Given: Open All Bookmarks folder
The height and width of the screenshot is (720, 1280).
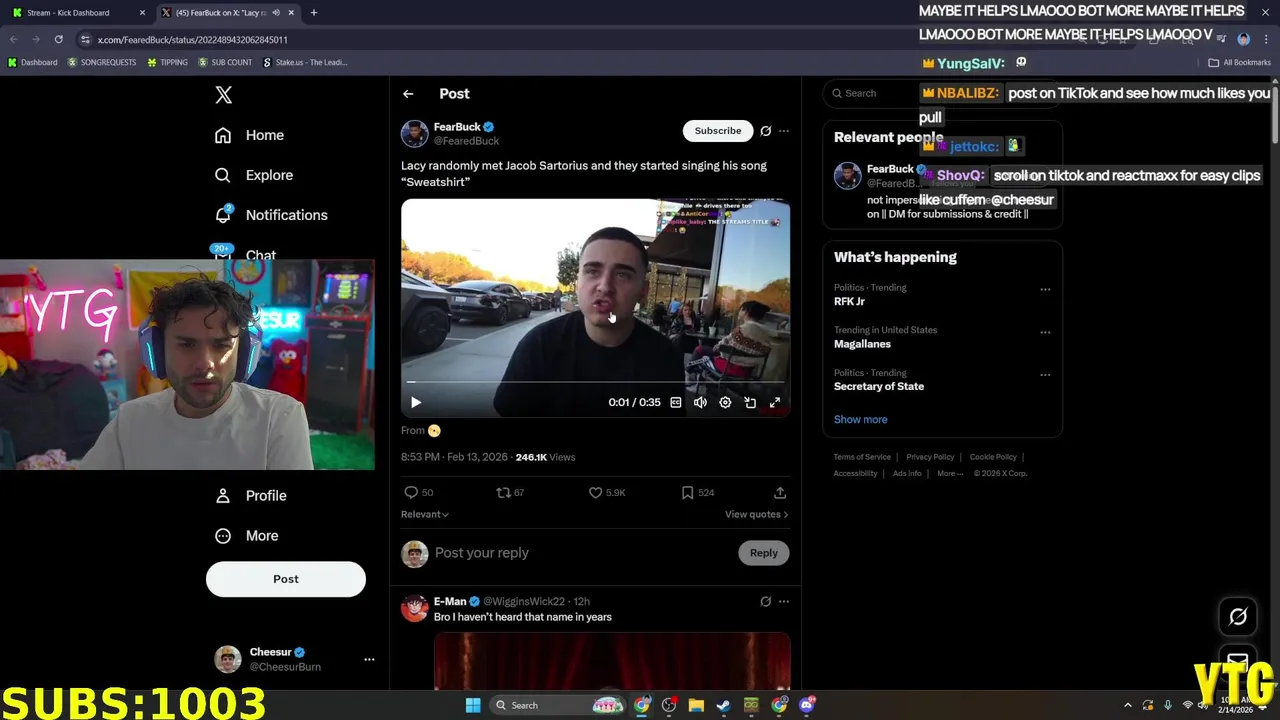Looking at the screenshot, I should [x=1240, y=62].
